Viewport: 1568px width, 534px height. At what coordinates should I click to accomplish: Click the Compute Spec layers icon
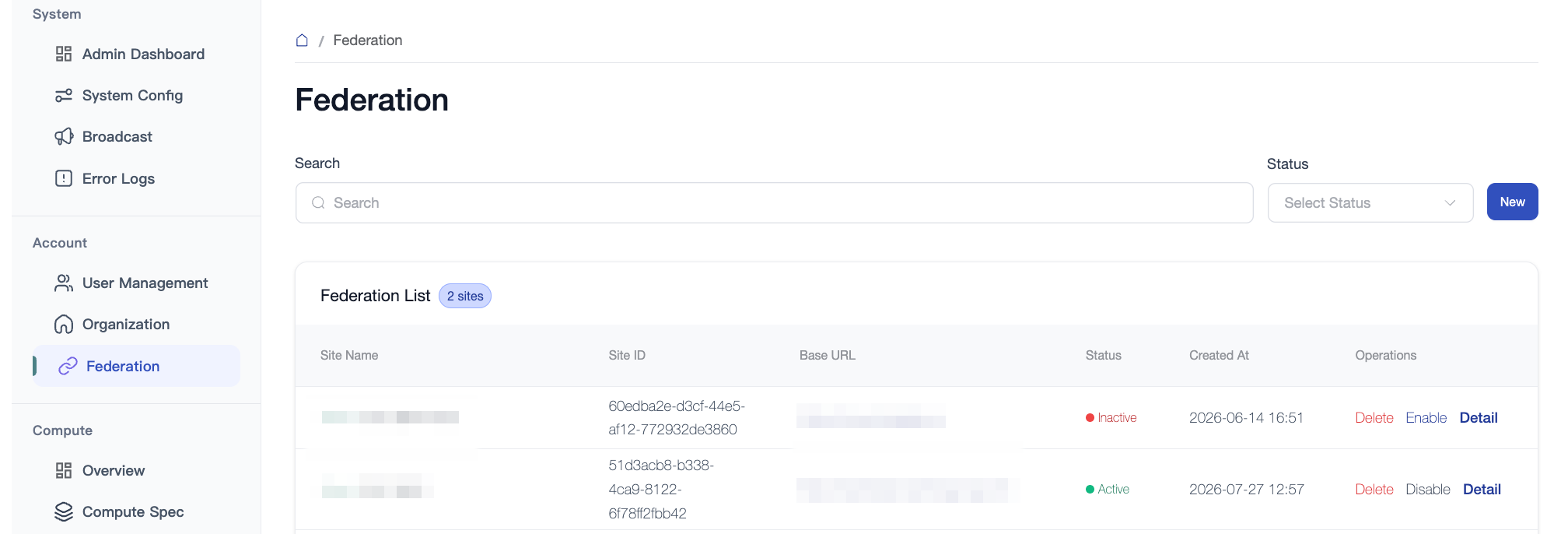(x=64, y=511)
